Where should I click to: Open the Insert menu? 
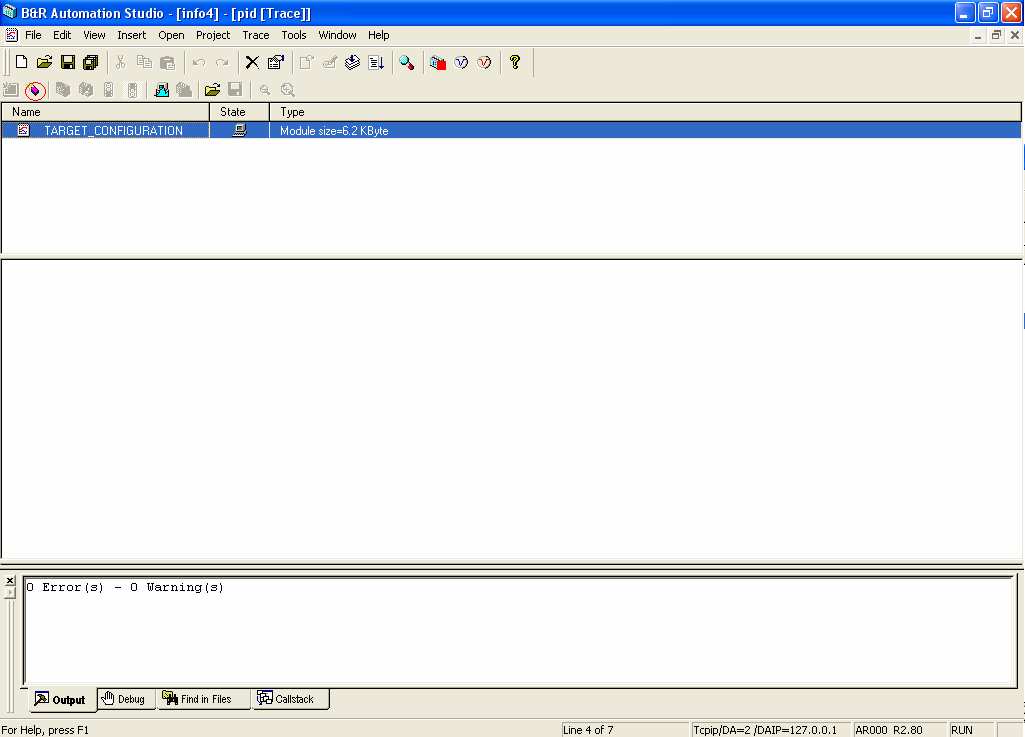click(x=131, y=35)
